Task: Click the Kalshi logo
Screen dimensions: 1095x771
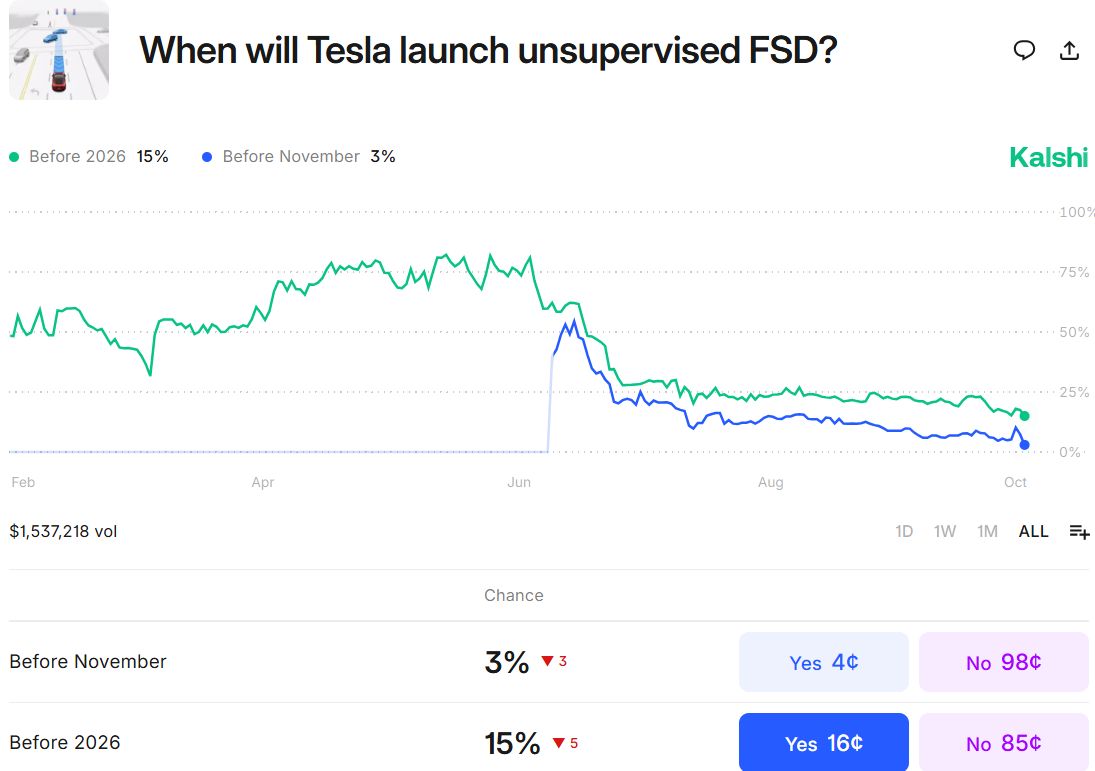Action: [x=1048, y=157]
